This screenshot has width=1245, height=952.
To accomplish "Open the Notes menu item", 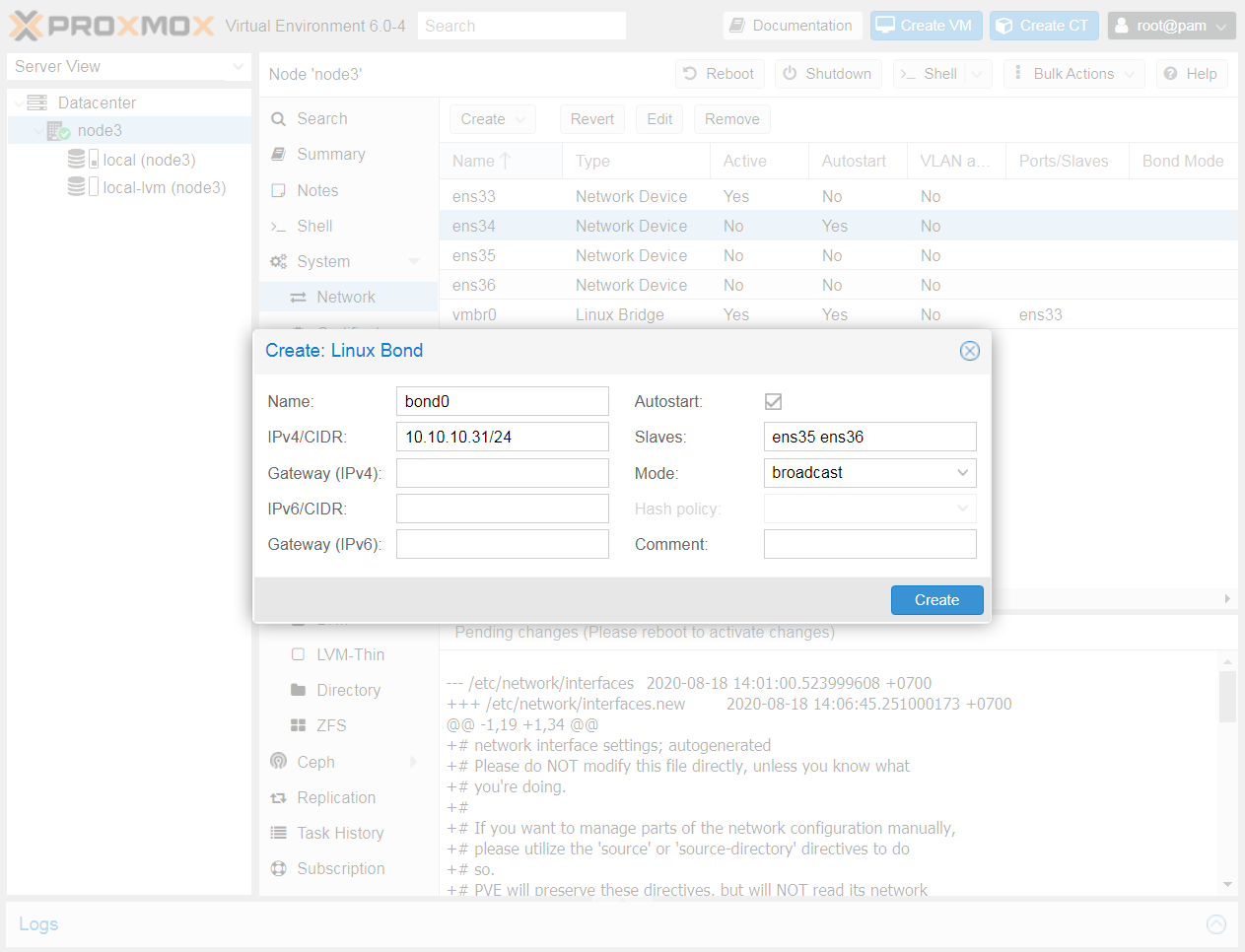I will (x=348, y=190).
